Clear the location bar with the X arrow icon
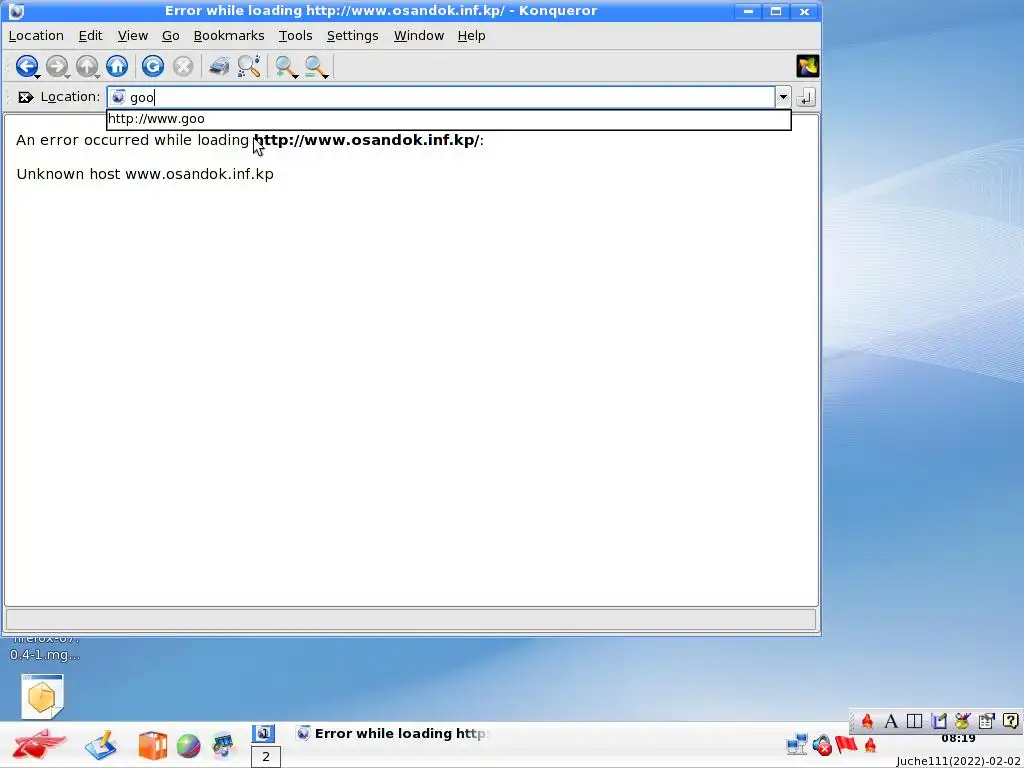 25,97
